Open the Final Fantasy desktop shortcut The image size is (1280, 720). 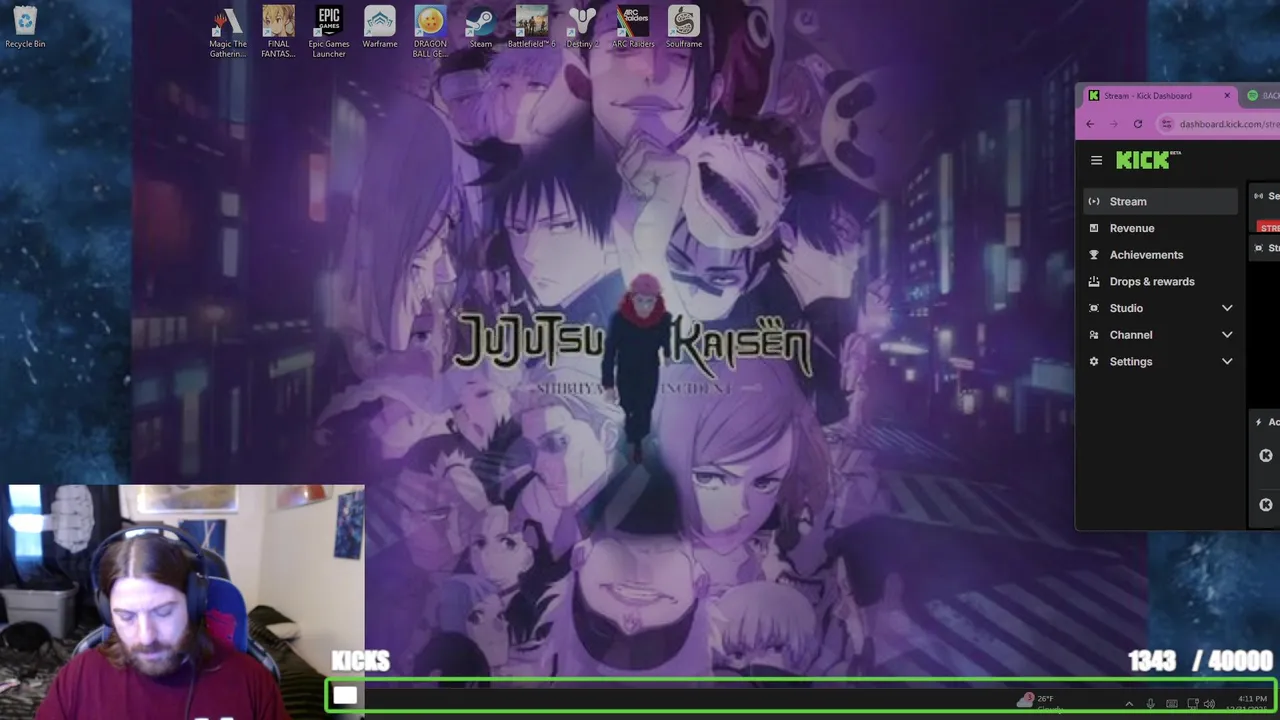point(279,32)
